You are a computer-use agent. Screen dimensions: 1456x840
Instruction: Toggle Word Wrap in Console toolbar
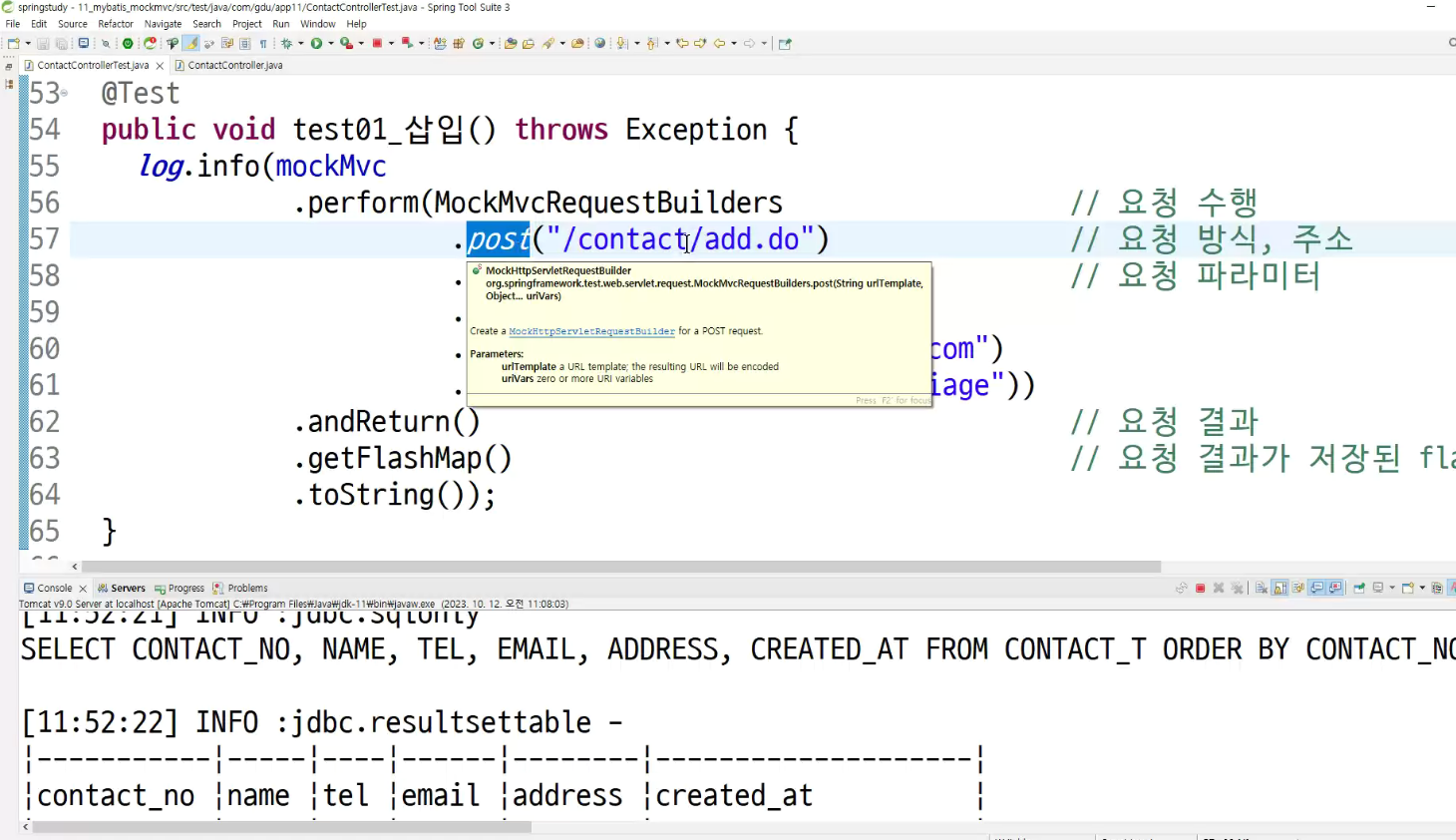coord(1297,588)
